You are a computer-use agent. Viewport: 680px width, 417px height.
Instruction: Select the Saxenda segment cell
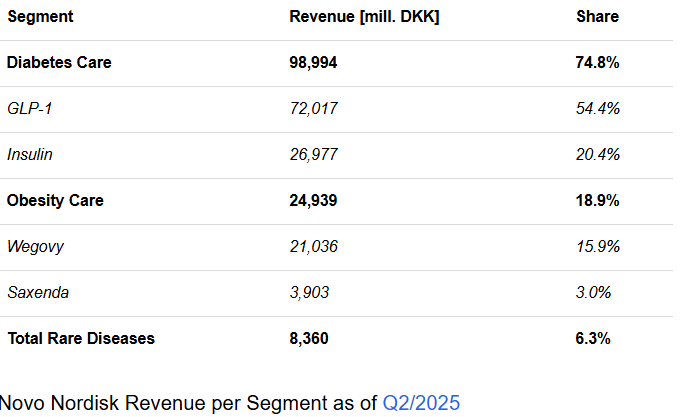[38, 292]
